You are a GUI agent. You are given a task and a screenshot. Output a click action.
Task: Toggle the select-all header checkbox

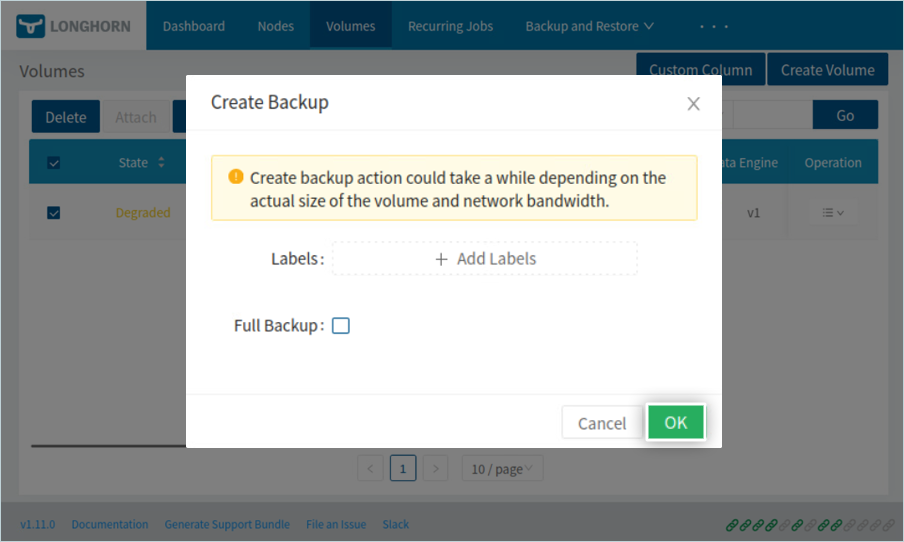point(54,163)
